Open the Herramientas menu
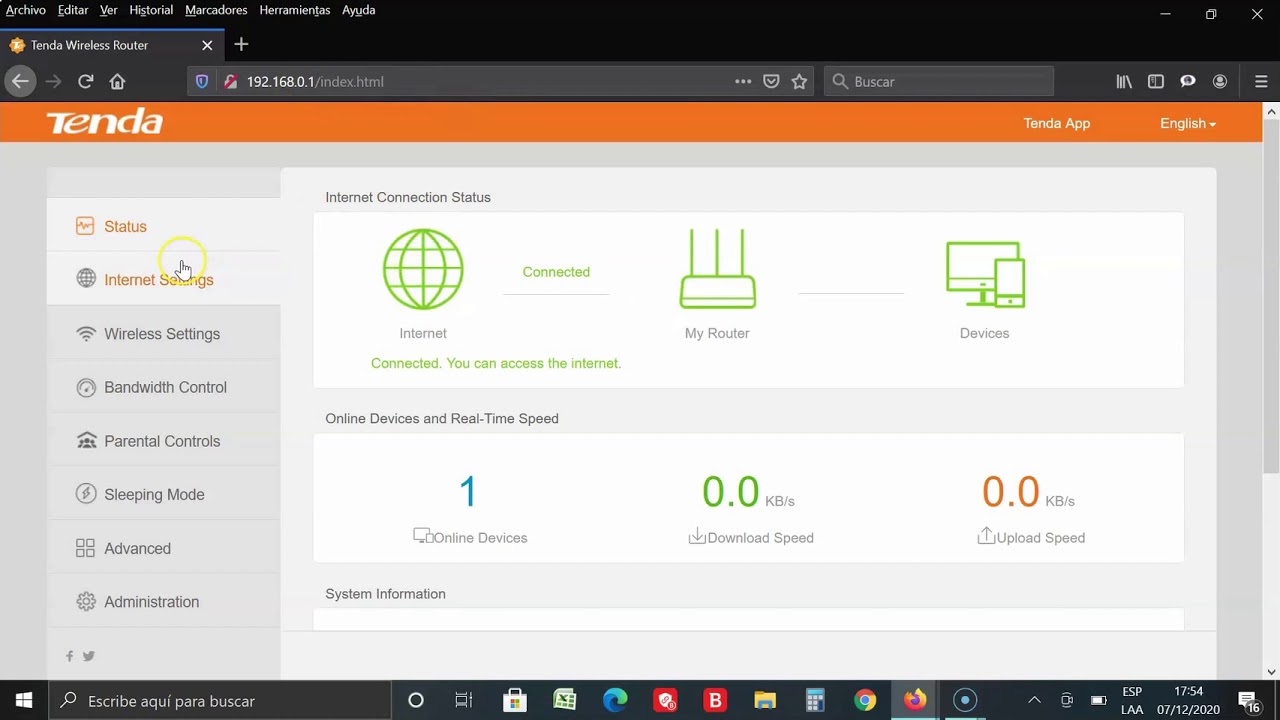Image resolution: width=1280 pixels, height=720 pixels. 295,10
